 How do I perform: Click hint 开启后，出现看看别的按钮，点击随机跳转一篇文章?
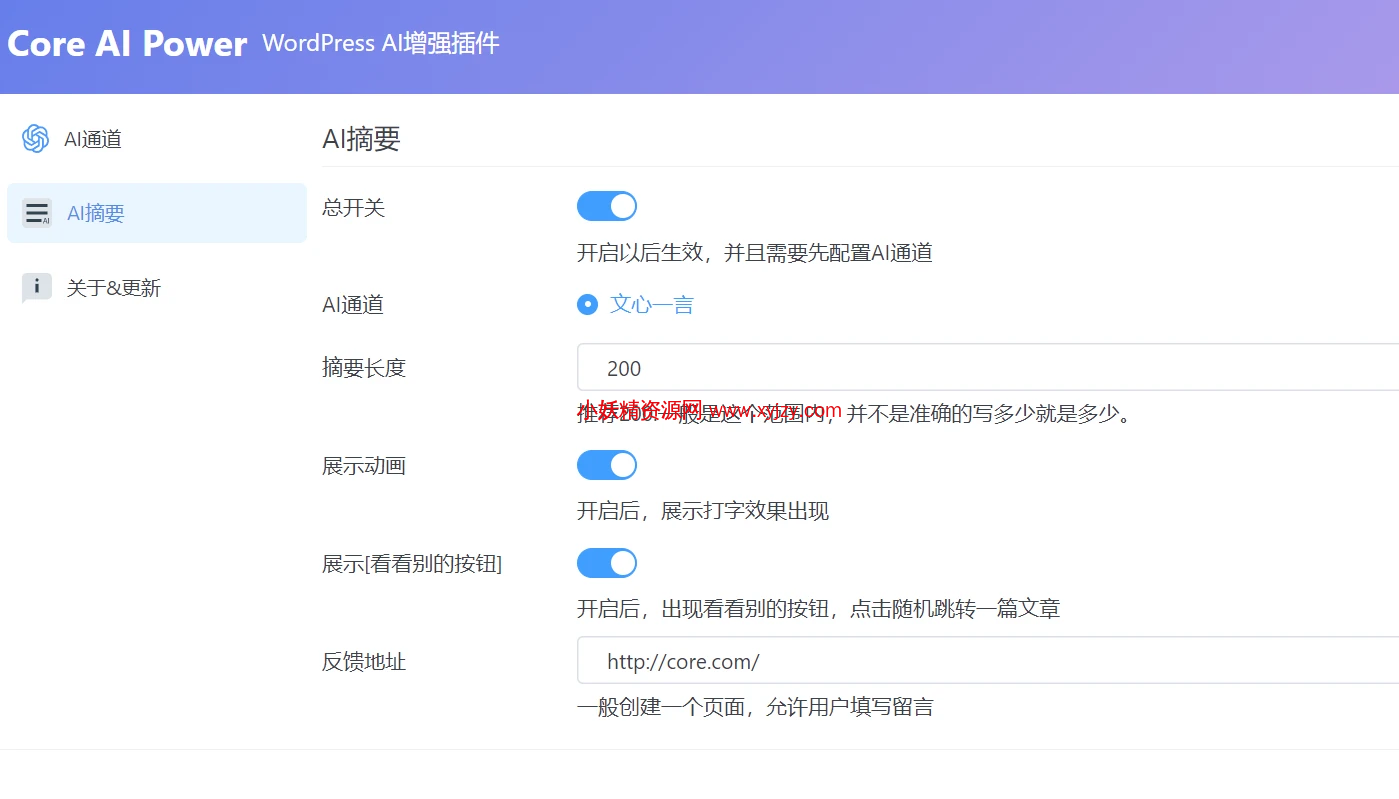click(818, 609)
